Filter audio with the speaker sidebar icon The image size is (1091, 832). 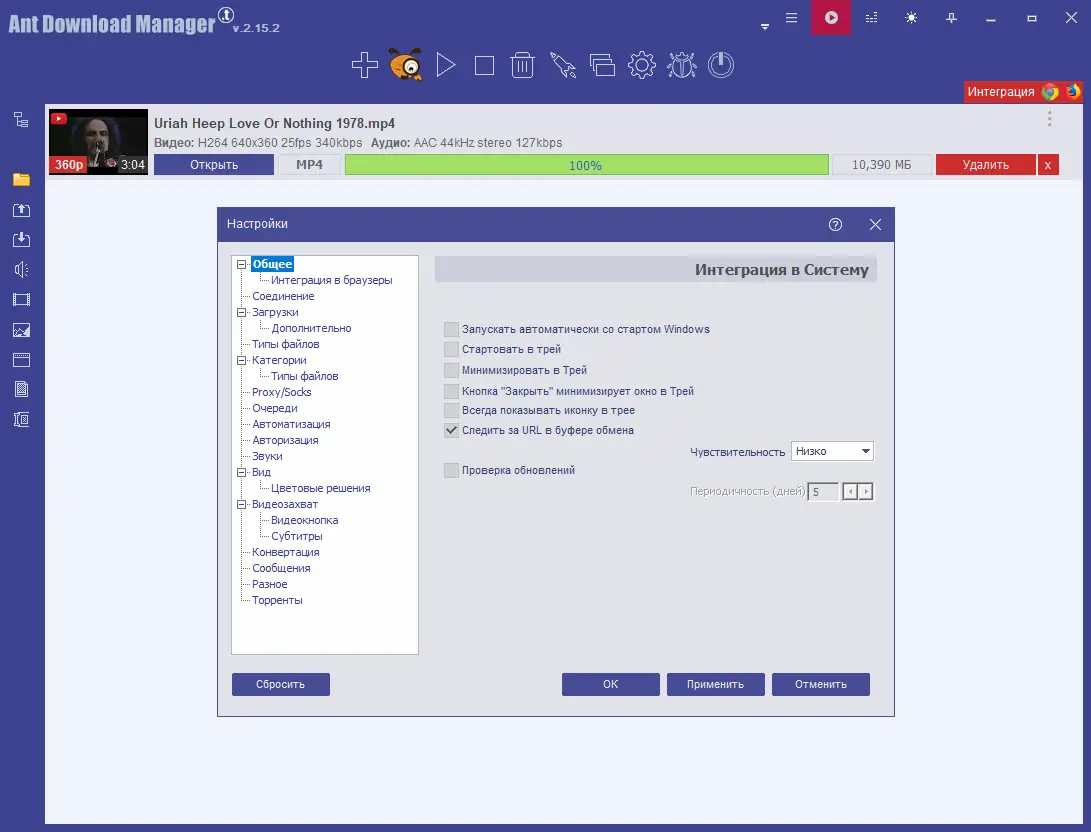(x=22, y=269)
